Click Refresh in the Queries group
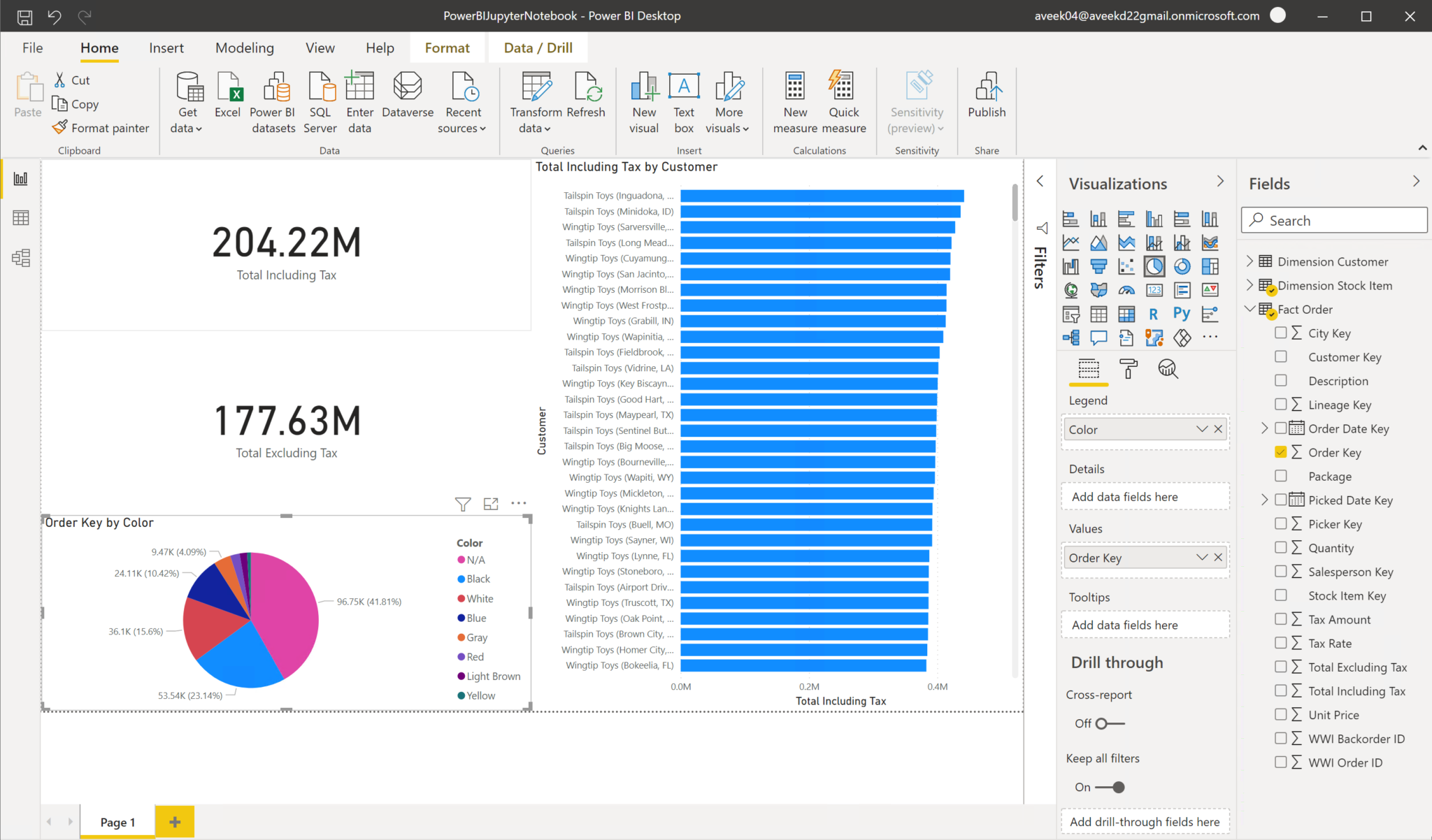 click(x=587, y=100)
